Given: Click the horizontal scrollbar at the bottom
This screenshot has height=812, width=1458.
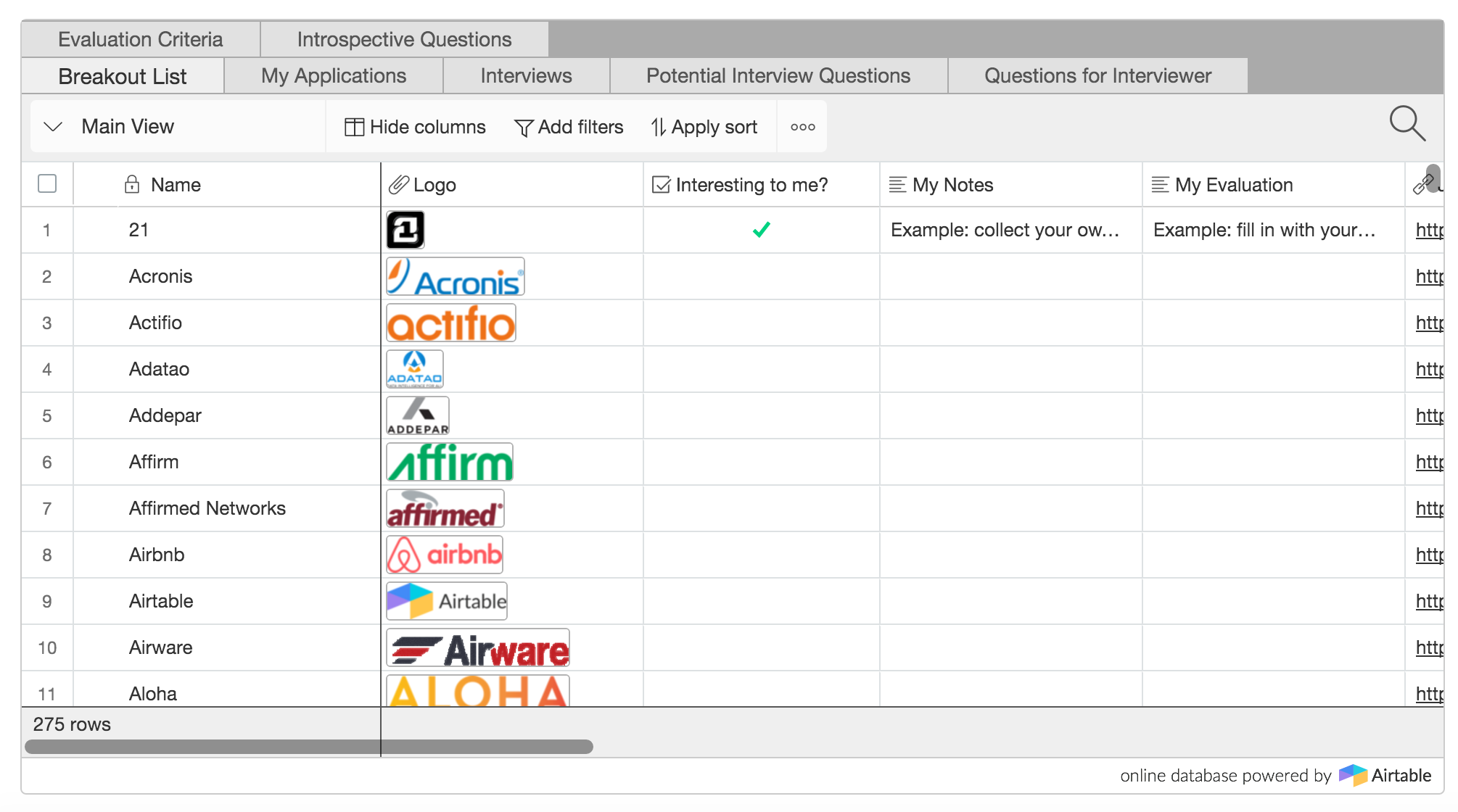Looking at the screenshot, I should [312, 746].
